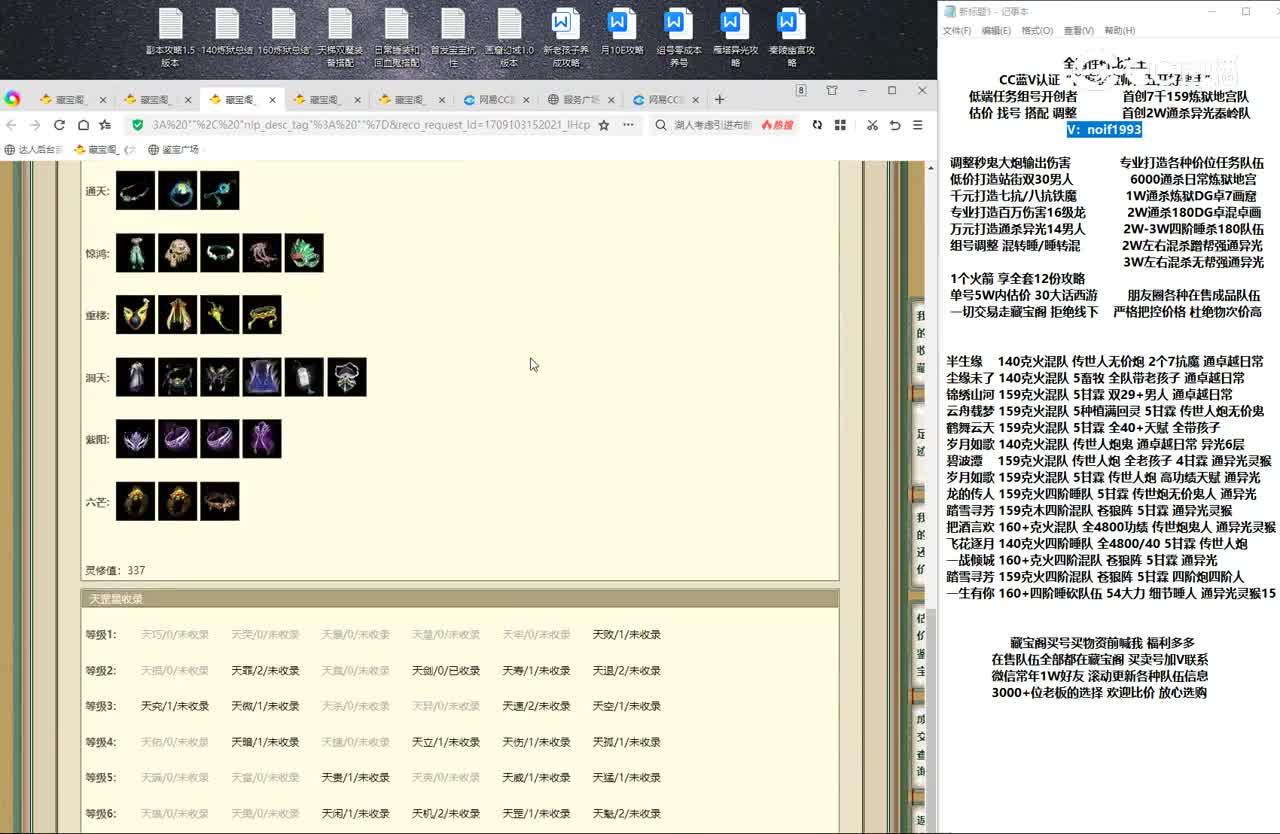
Task: Click the 天究/1/未收录 entry
Action: [175, 706]
